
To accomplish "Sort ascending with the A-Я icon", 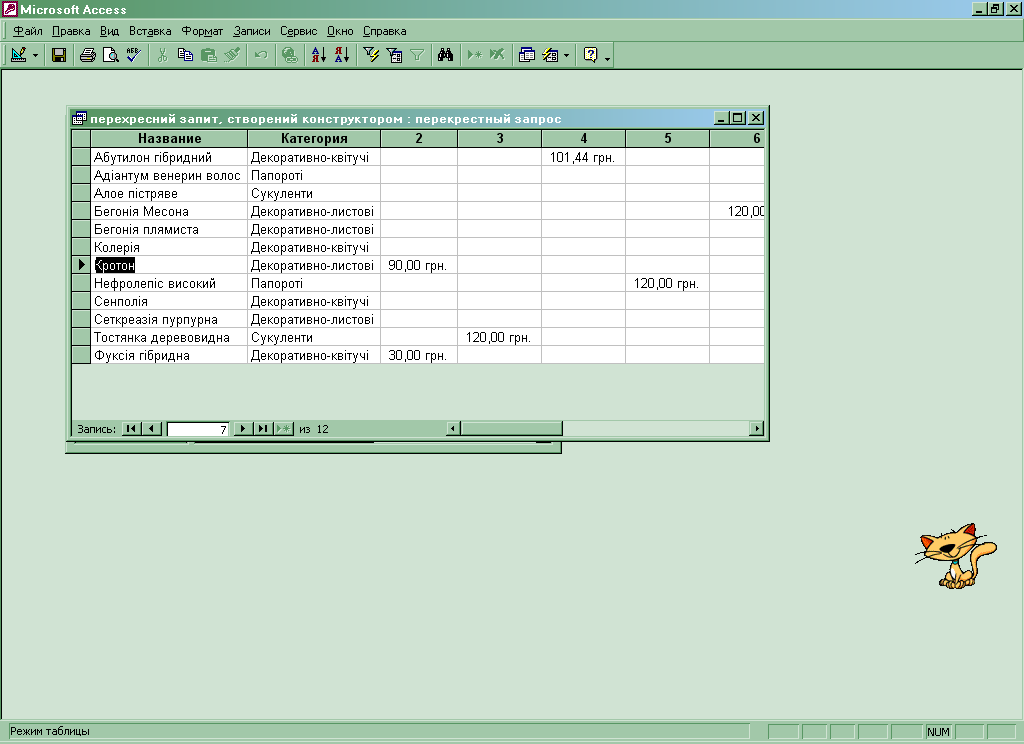I will 319,55.
